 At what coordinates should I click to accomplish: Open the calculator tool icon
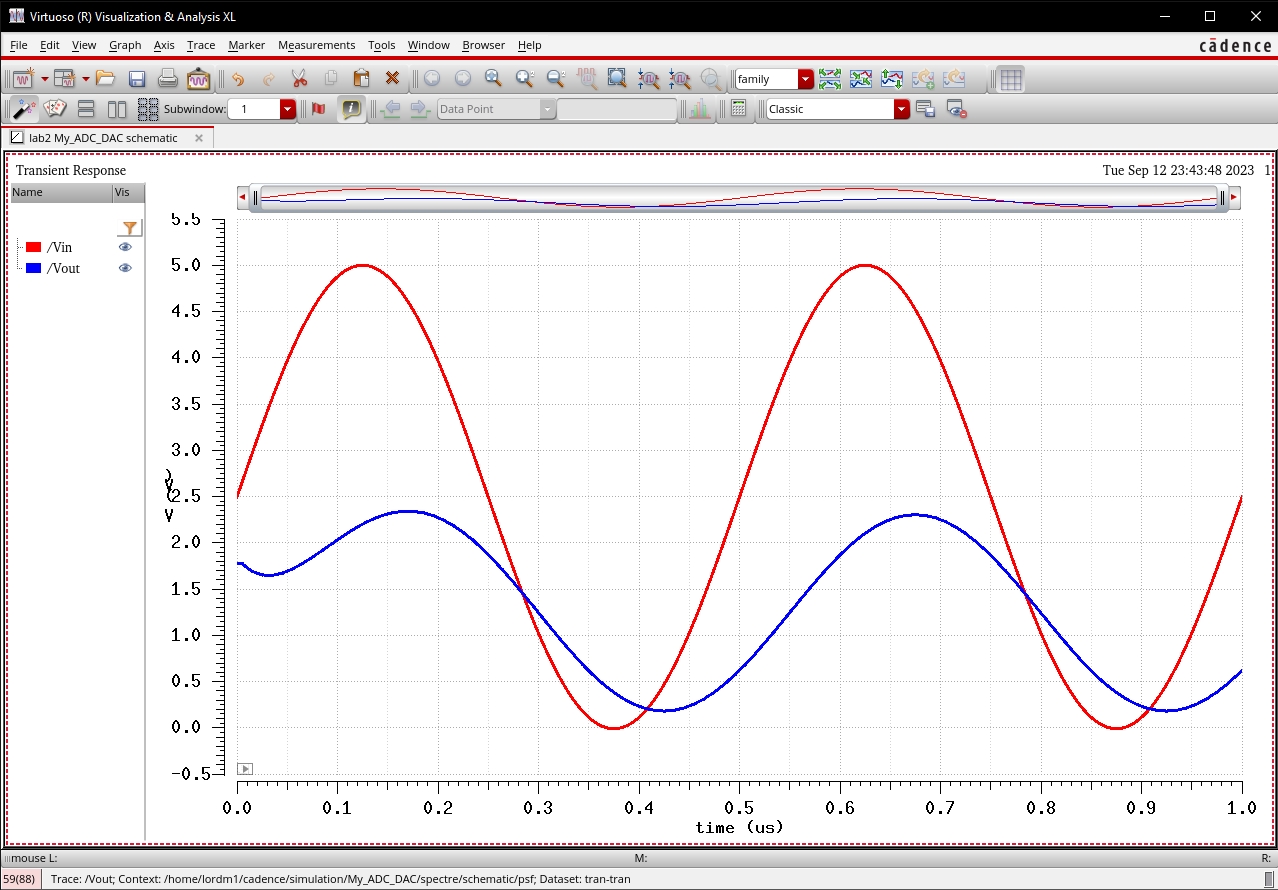coord(738,109)
